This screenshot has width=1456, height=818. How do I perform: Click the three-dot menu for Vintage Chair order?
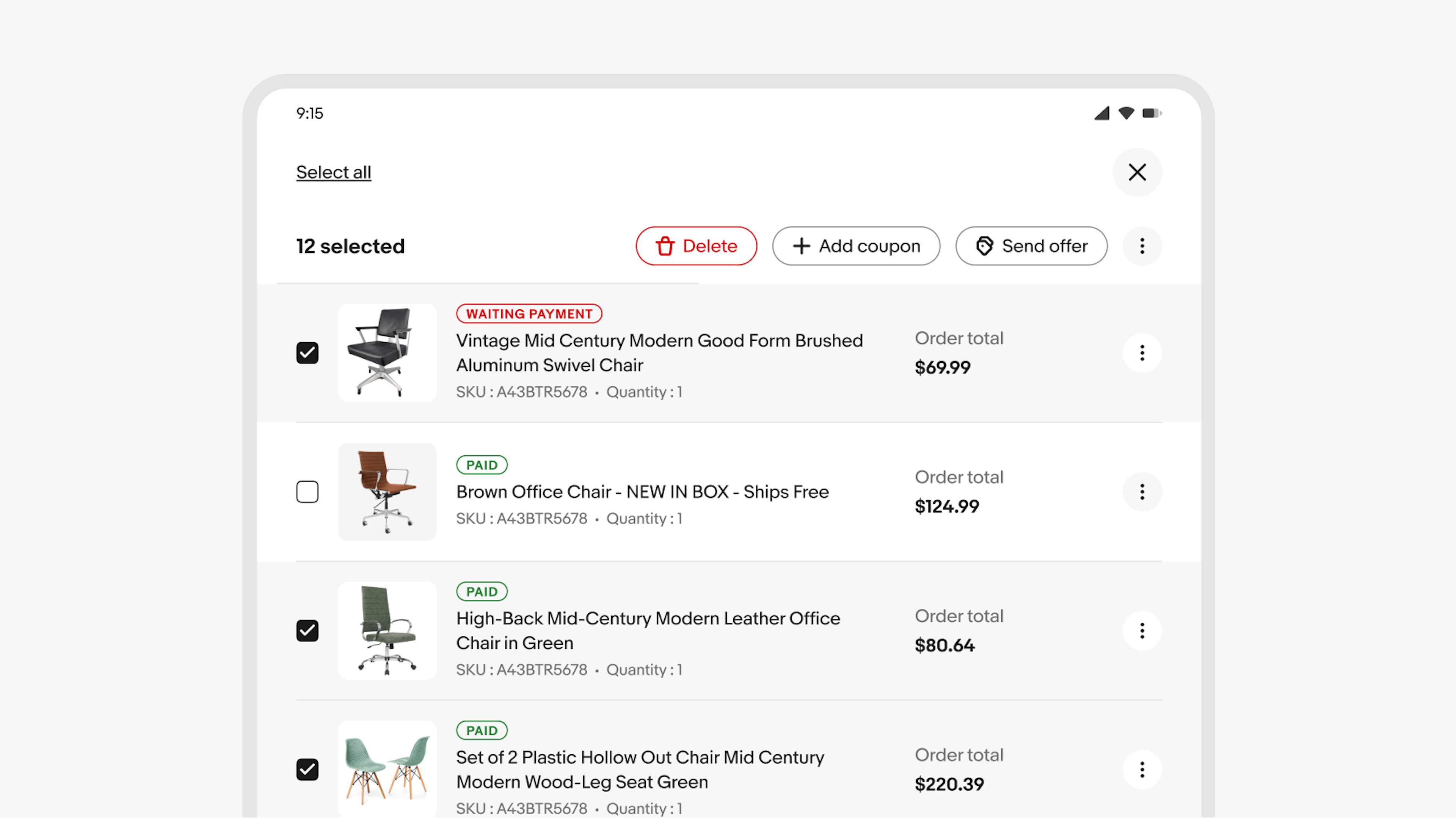[x=1140, y=352]
